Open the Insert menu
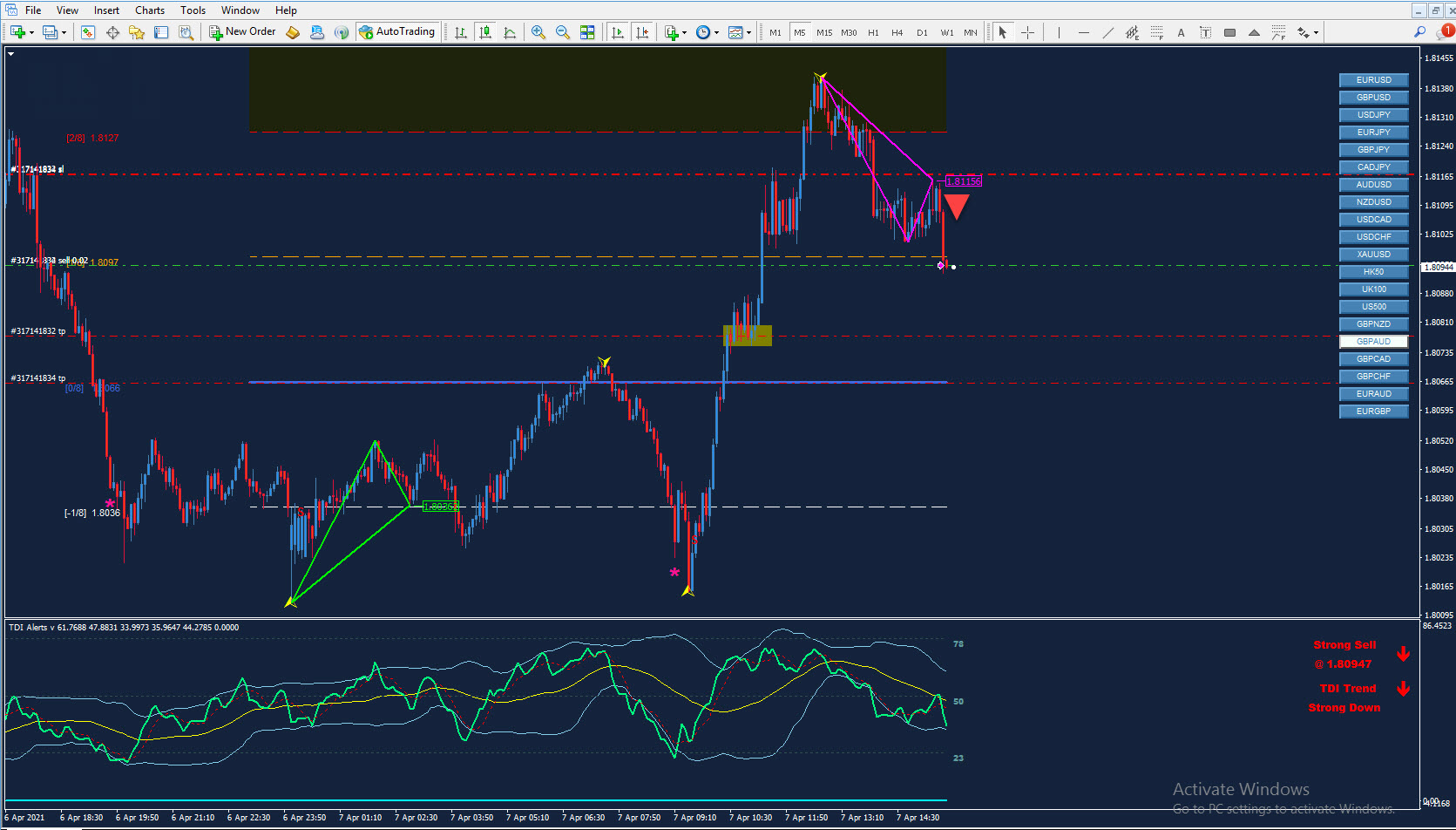1456x830 pixels. point(106,10)
